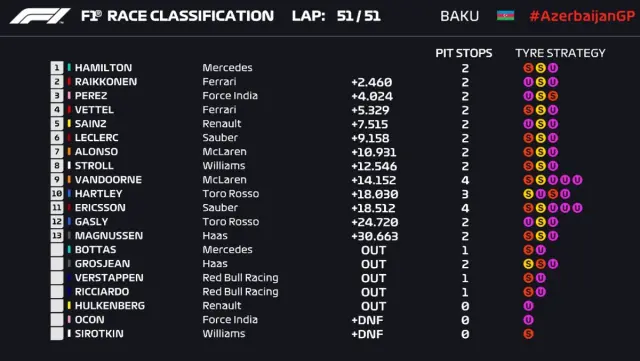
Task: Click Sainz's yellow Renault team color bar
Action: pyautogui.click(x=69, y=123)
